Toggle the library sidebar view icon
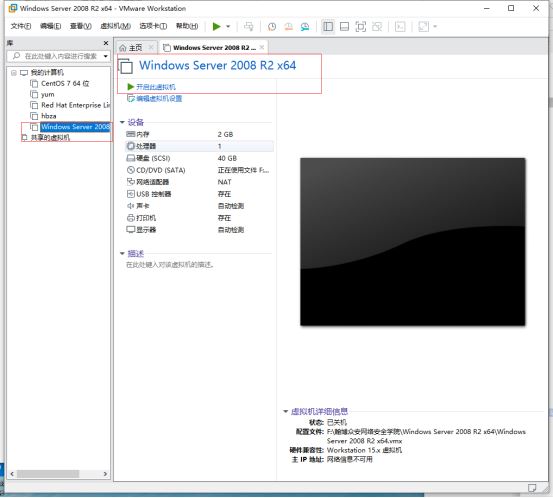 (x=328, y=26)
